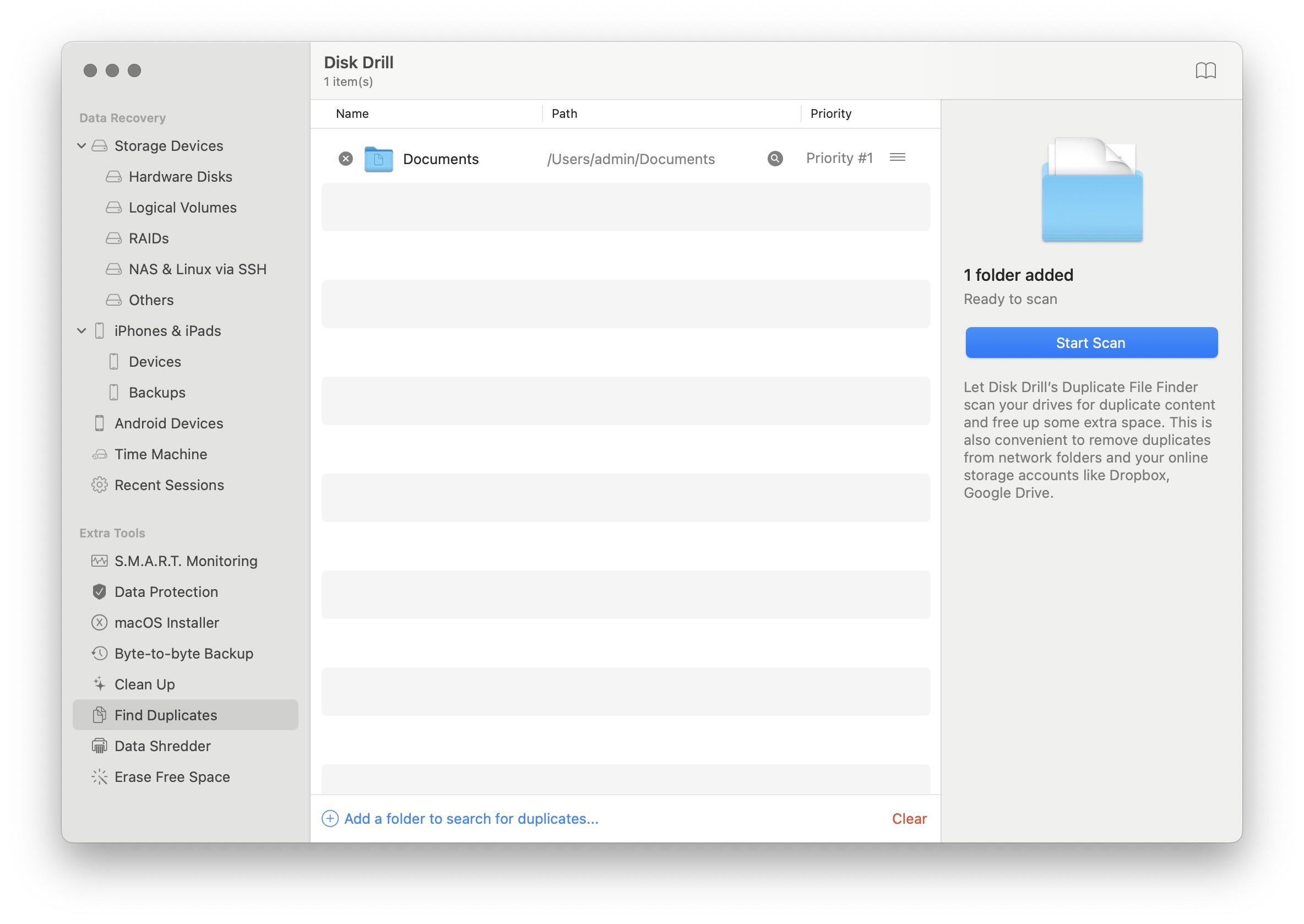1304x924 pixels.
Task: Click Add a folder to search for duplicates
Action: (x=471, y=818)
